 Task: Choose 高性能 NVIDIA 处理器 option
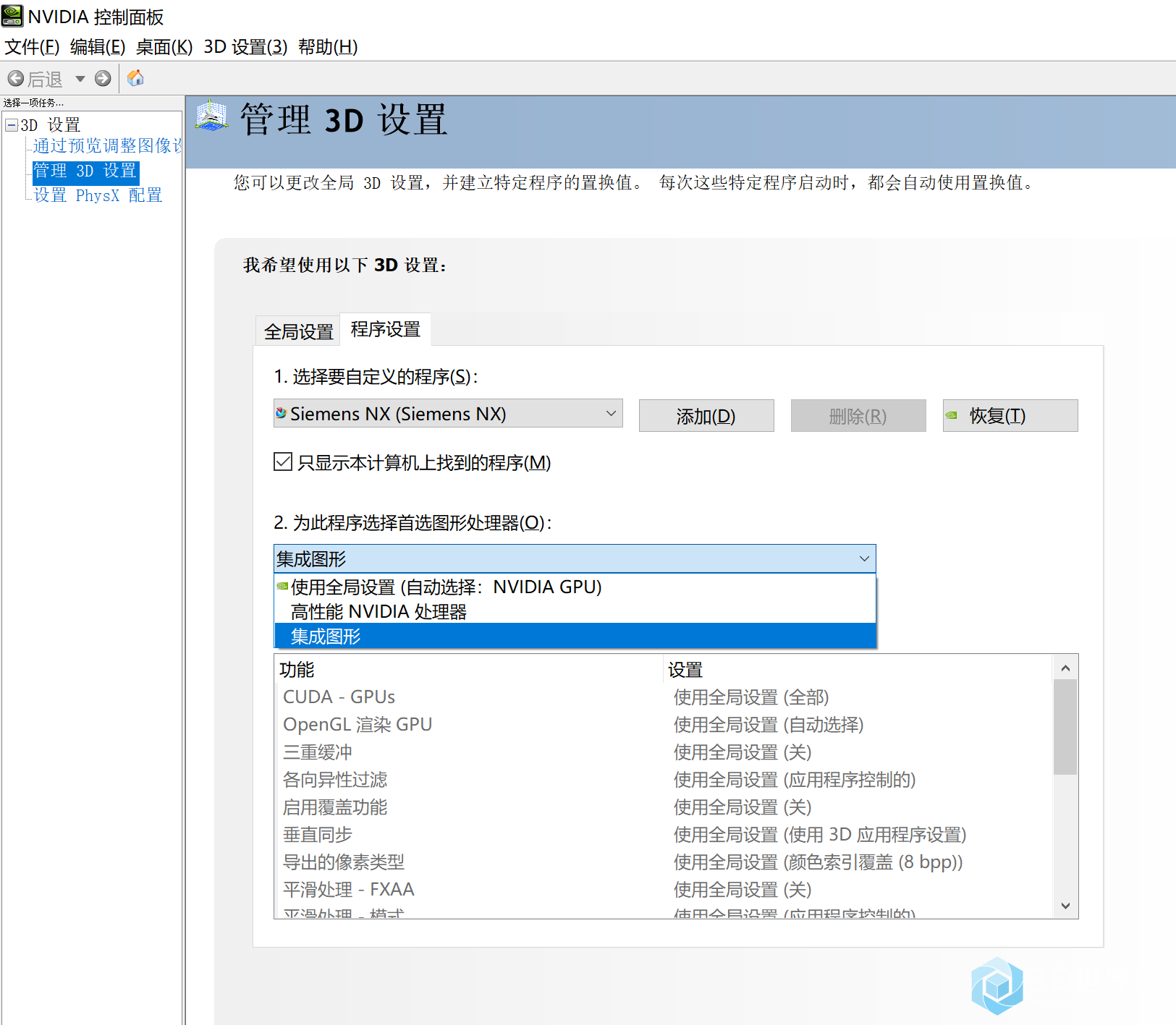[x=575, y=611]
